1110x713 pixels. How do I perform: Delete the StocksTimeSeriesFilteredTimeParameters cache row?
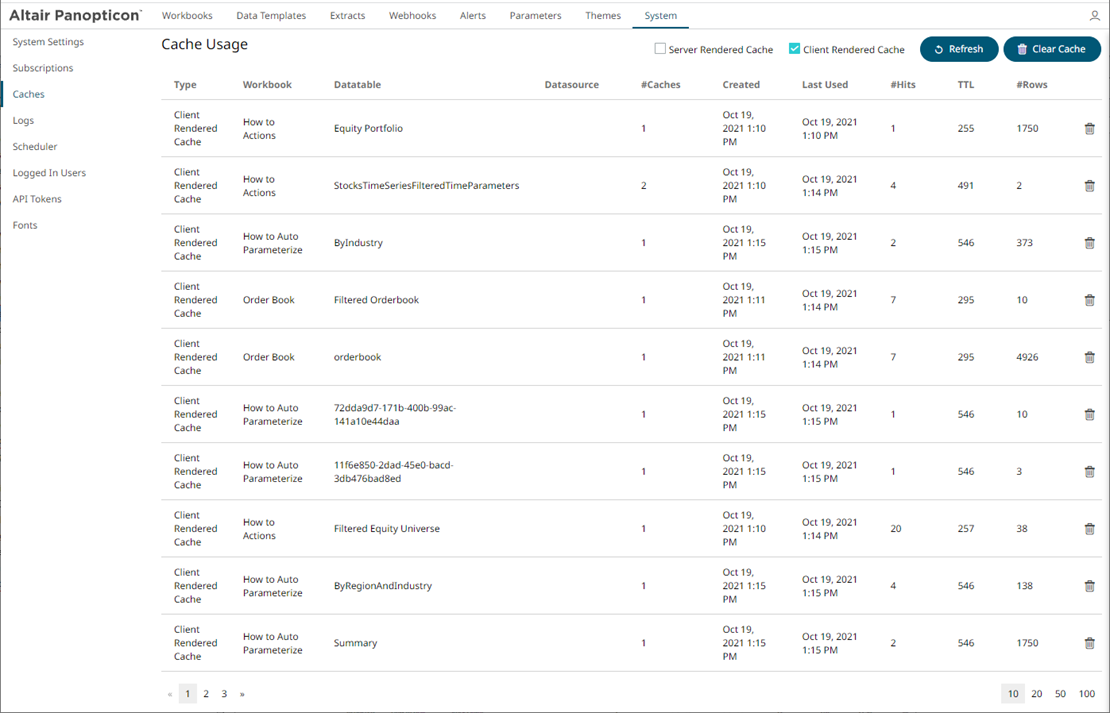(1089, 186)
